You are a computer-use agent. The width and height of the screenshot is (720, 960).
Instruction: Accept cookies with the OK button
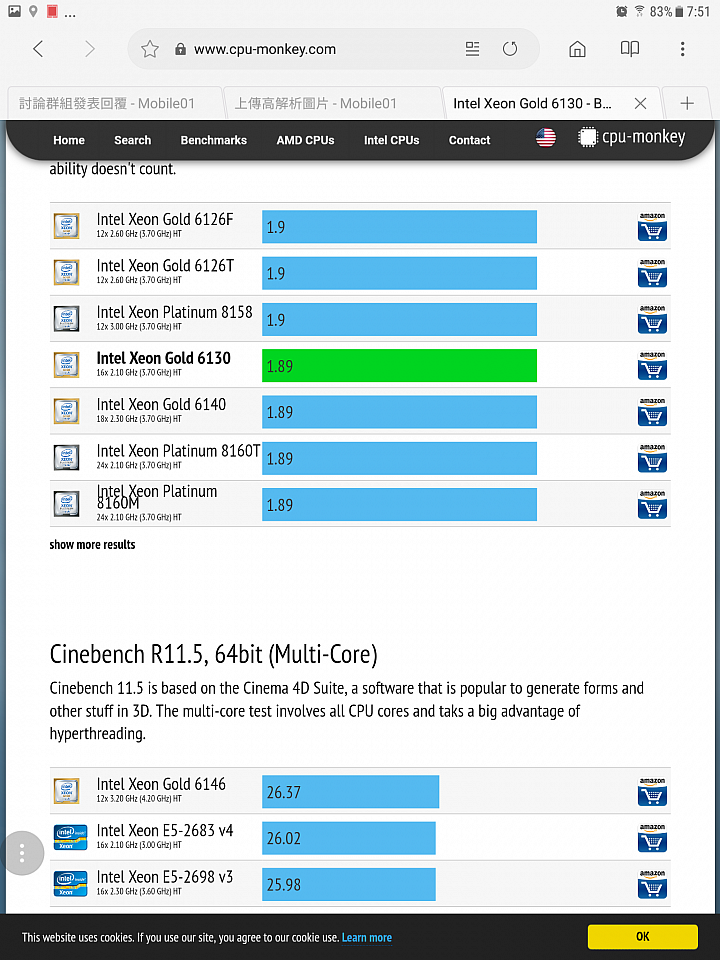click(642, 936)
